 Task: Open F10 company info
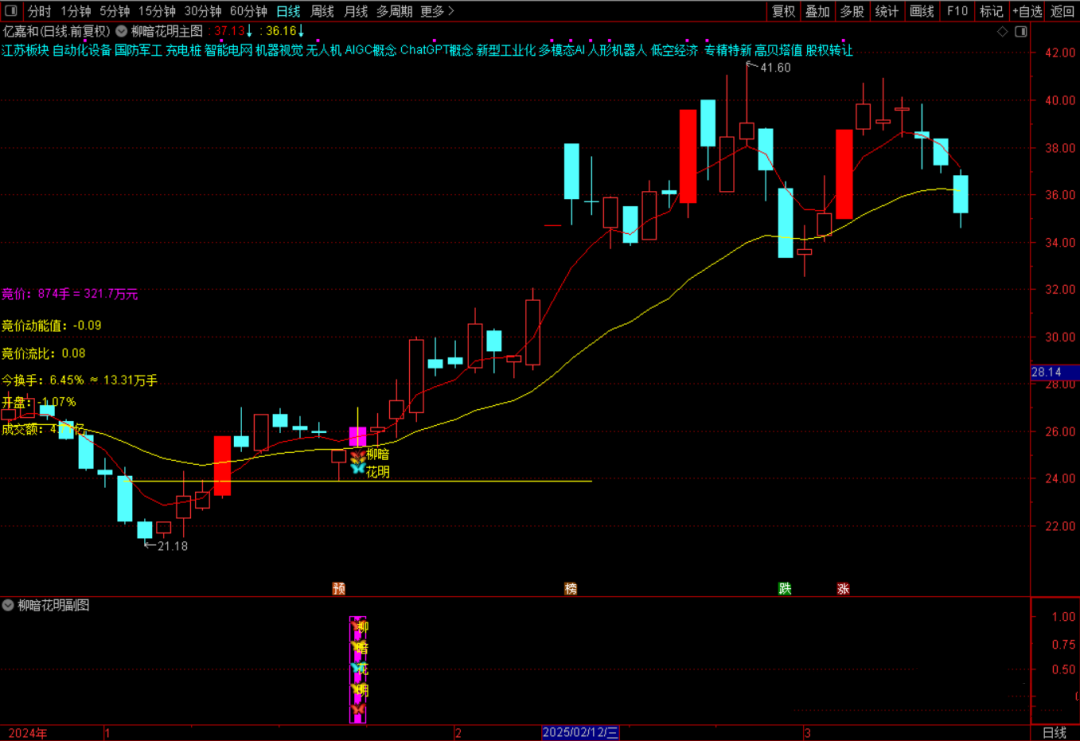[957, 11]
